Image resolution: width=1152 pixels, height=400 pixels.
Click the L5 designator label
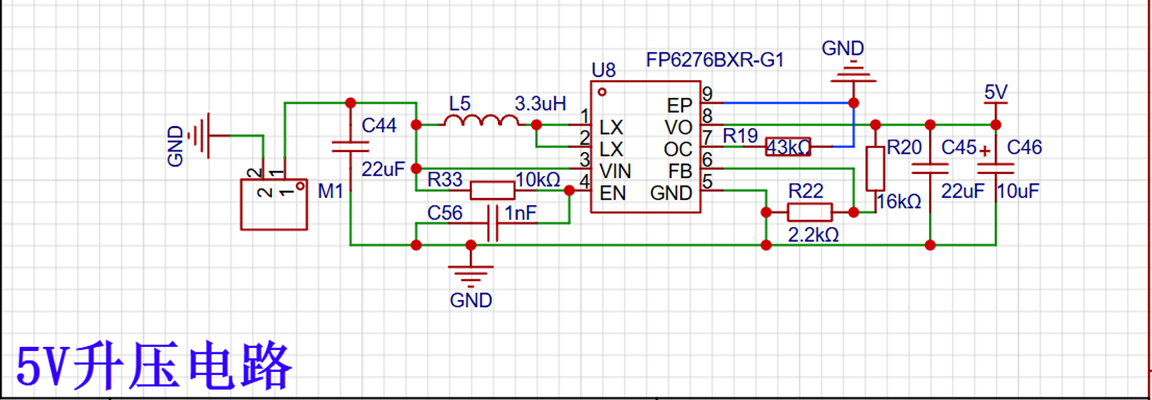pyautogui.click(x=460, y=102)
